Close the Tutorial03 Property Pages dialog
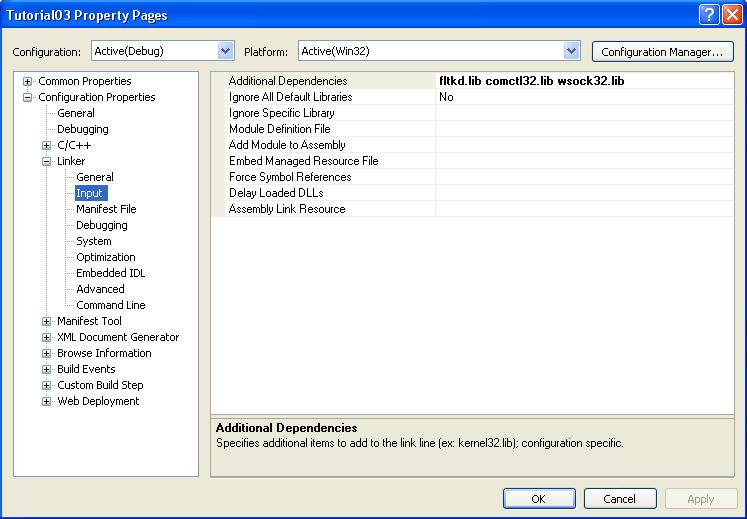747x519 pixels. [x=732, y=15]
